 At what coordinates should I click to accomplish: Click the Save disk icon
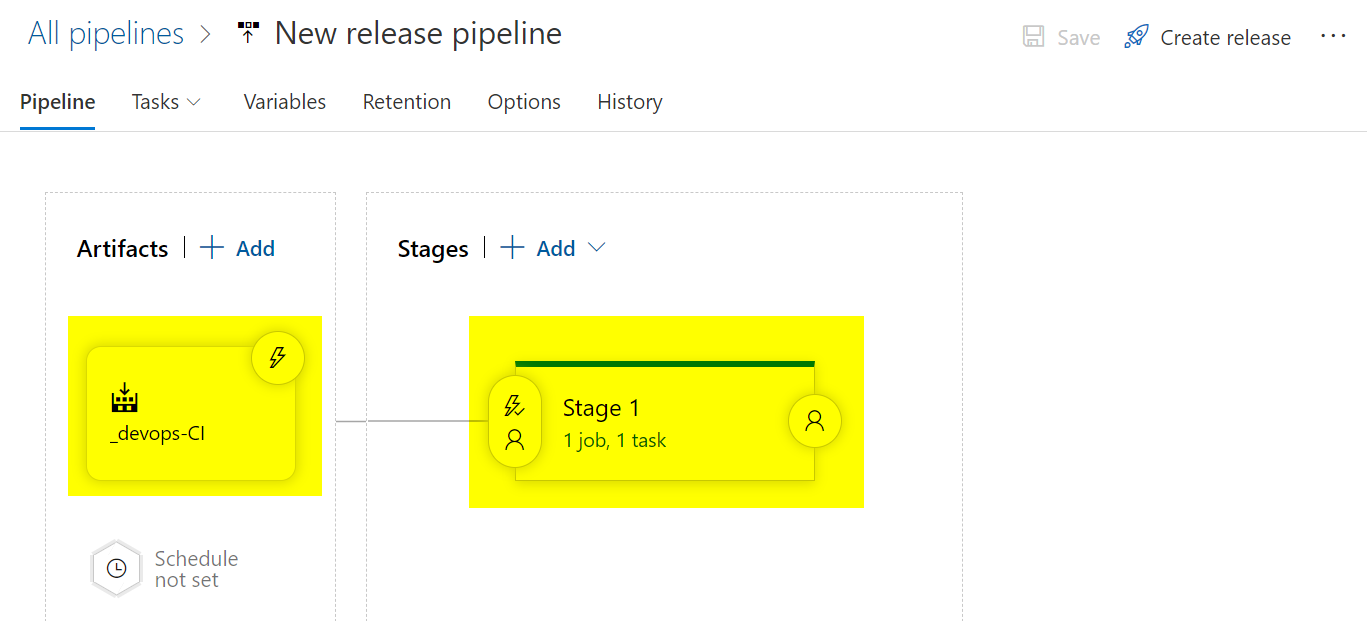pos(1033,37)
